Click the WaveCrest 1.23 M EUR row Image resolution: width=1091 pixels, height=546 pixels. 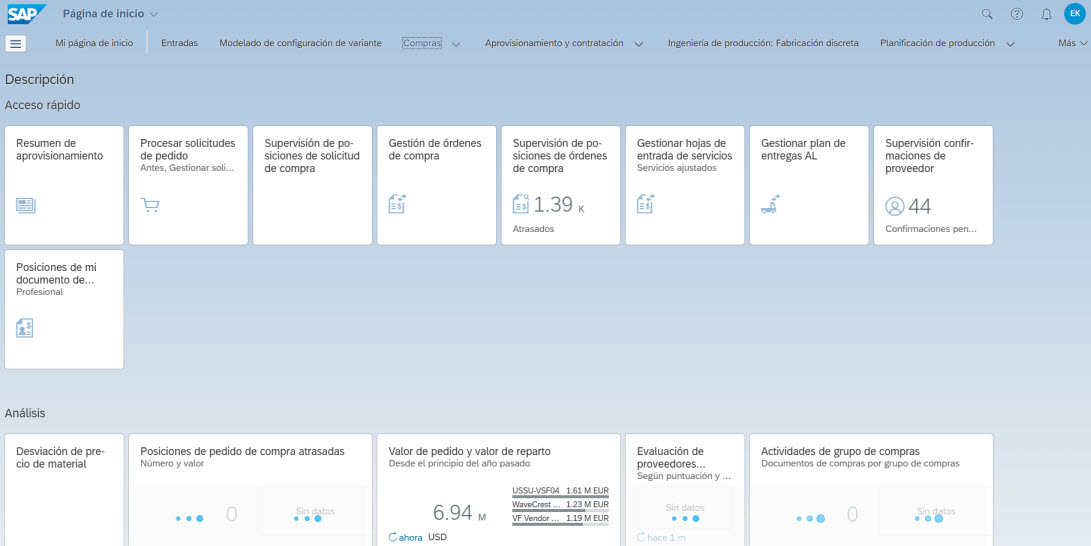click(x=560, y=506)
